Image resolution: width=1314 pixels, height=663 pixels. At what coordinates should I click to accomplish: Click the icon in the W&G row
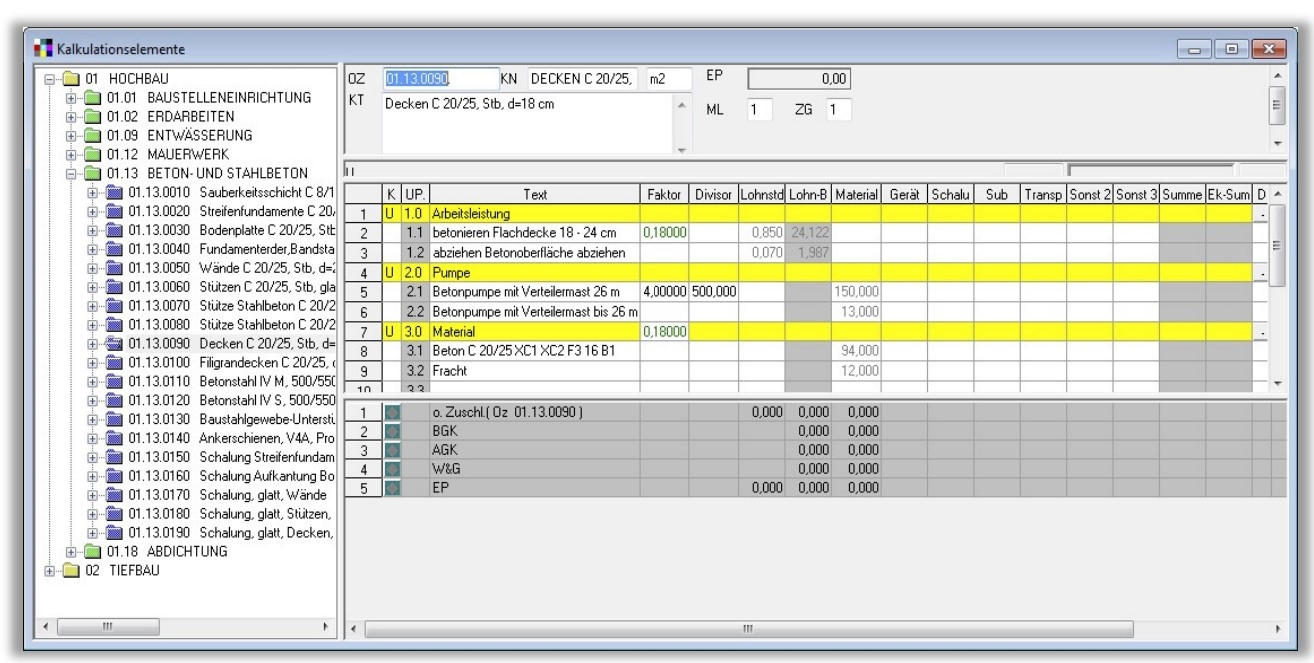394,468
